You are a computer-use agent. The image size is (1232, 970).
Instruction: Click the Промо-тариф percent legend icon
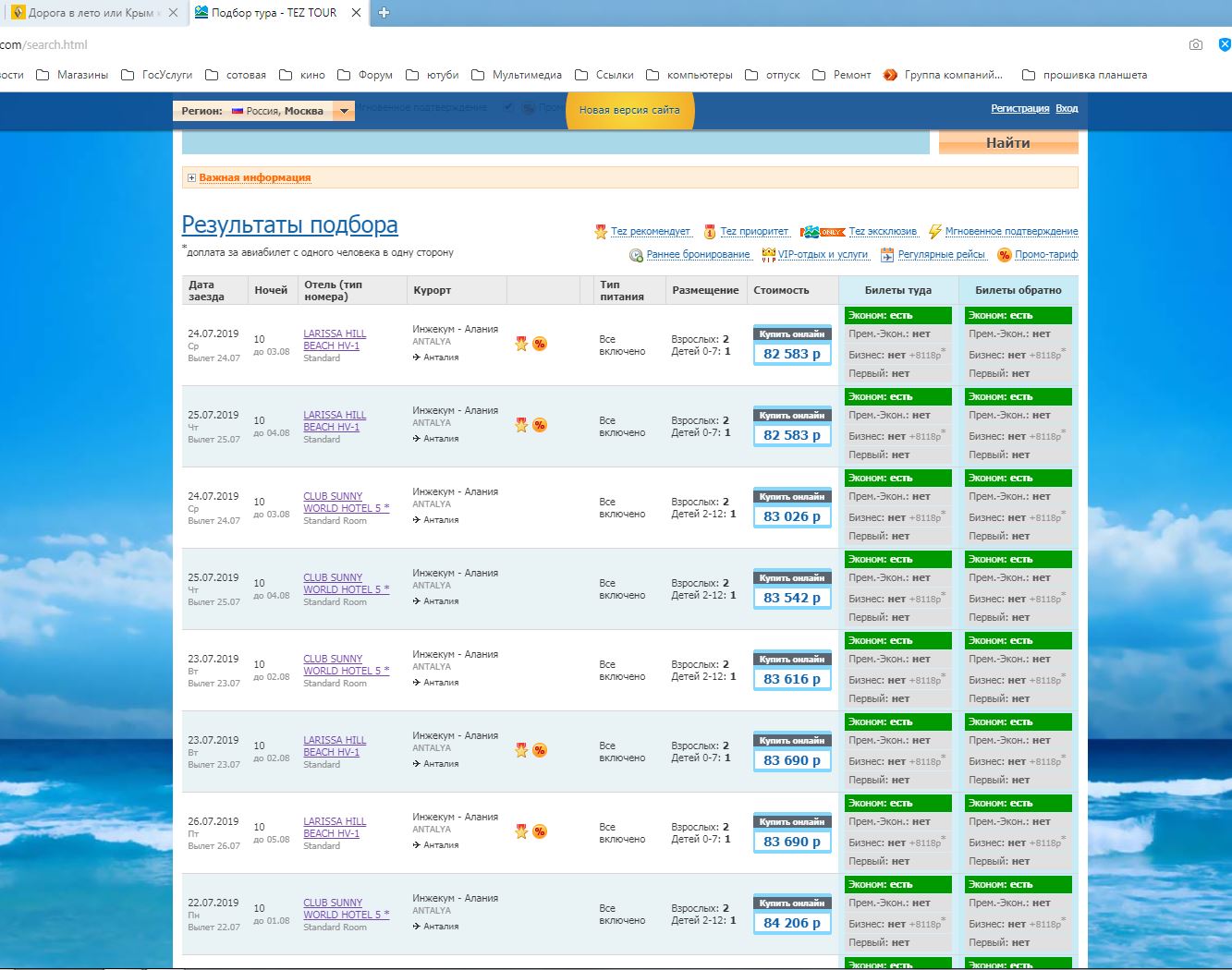(x=1004, y=255)
